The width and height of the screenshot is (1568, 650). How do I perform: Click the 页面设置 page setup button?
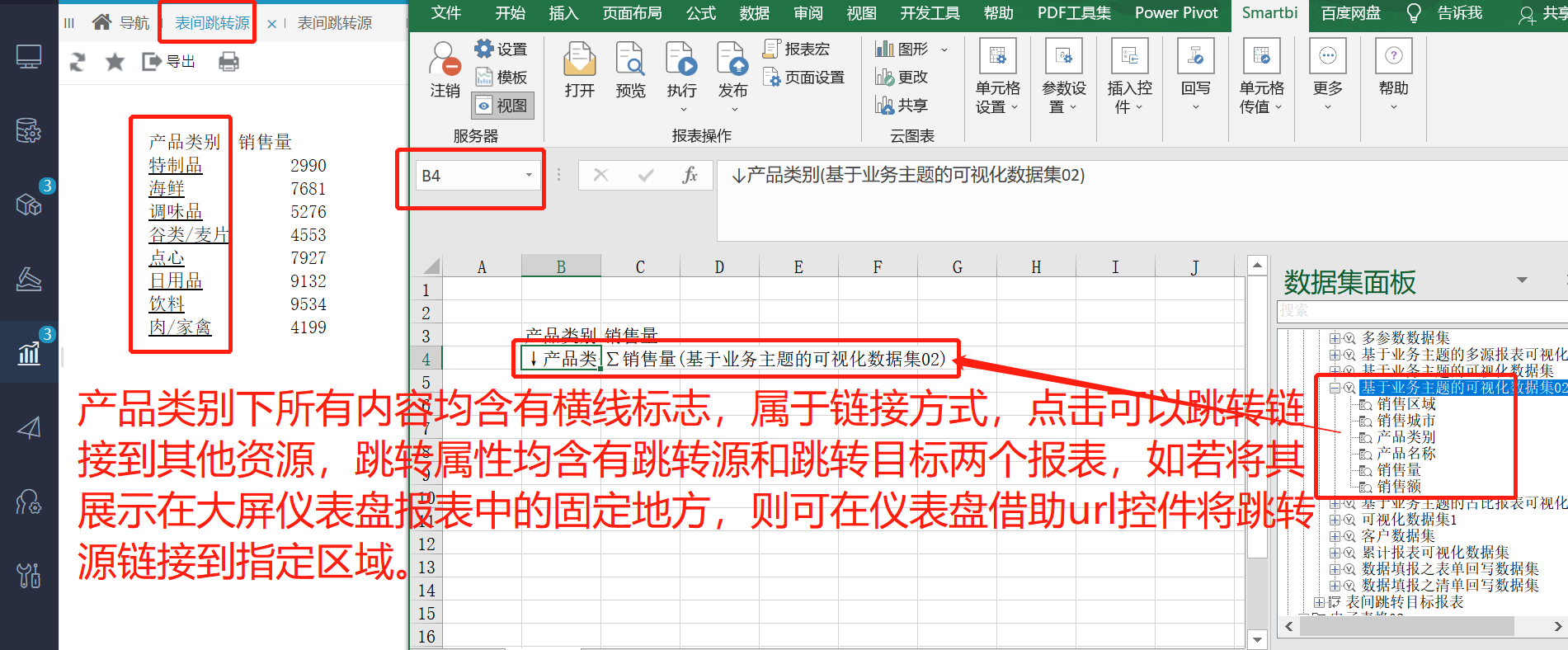click(804, 78)
